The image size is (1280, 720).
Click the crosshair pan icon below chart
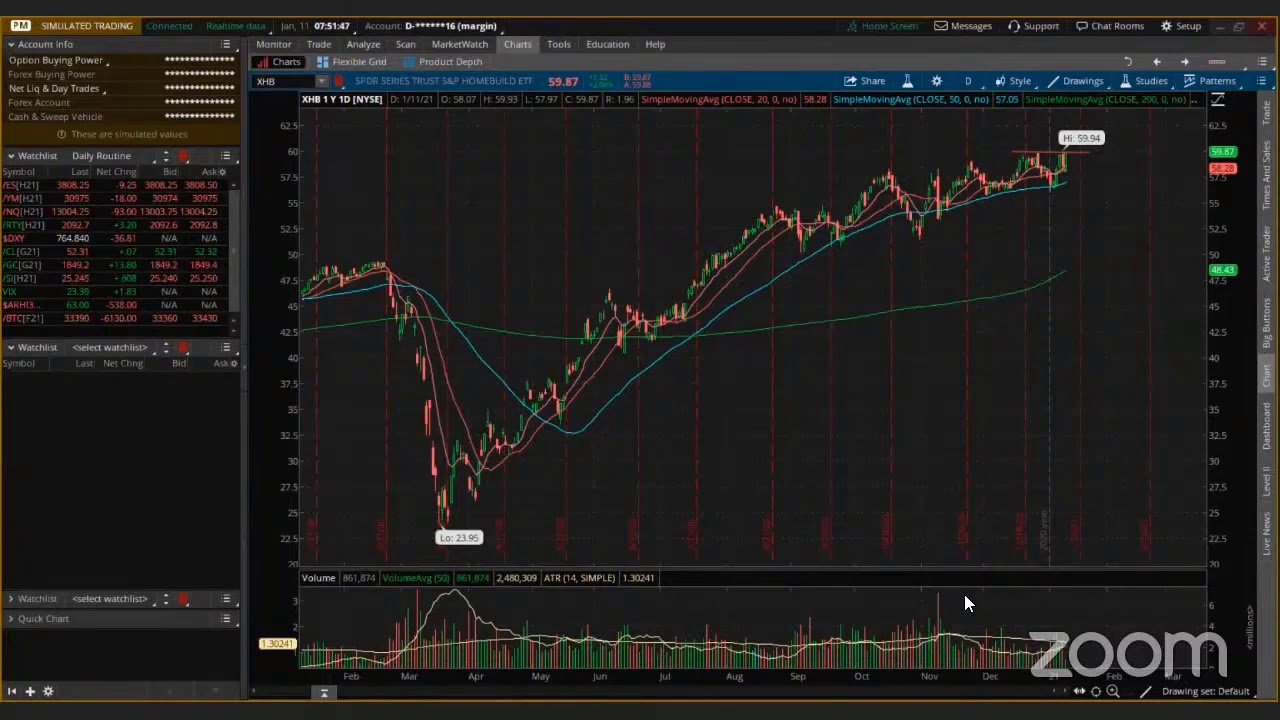pos(1096,691)
